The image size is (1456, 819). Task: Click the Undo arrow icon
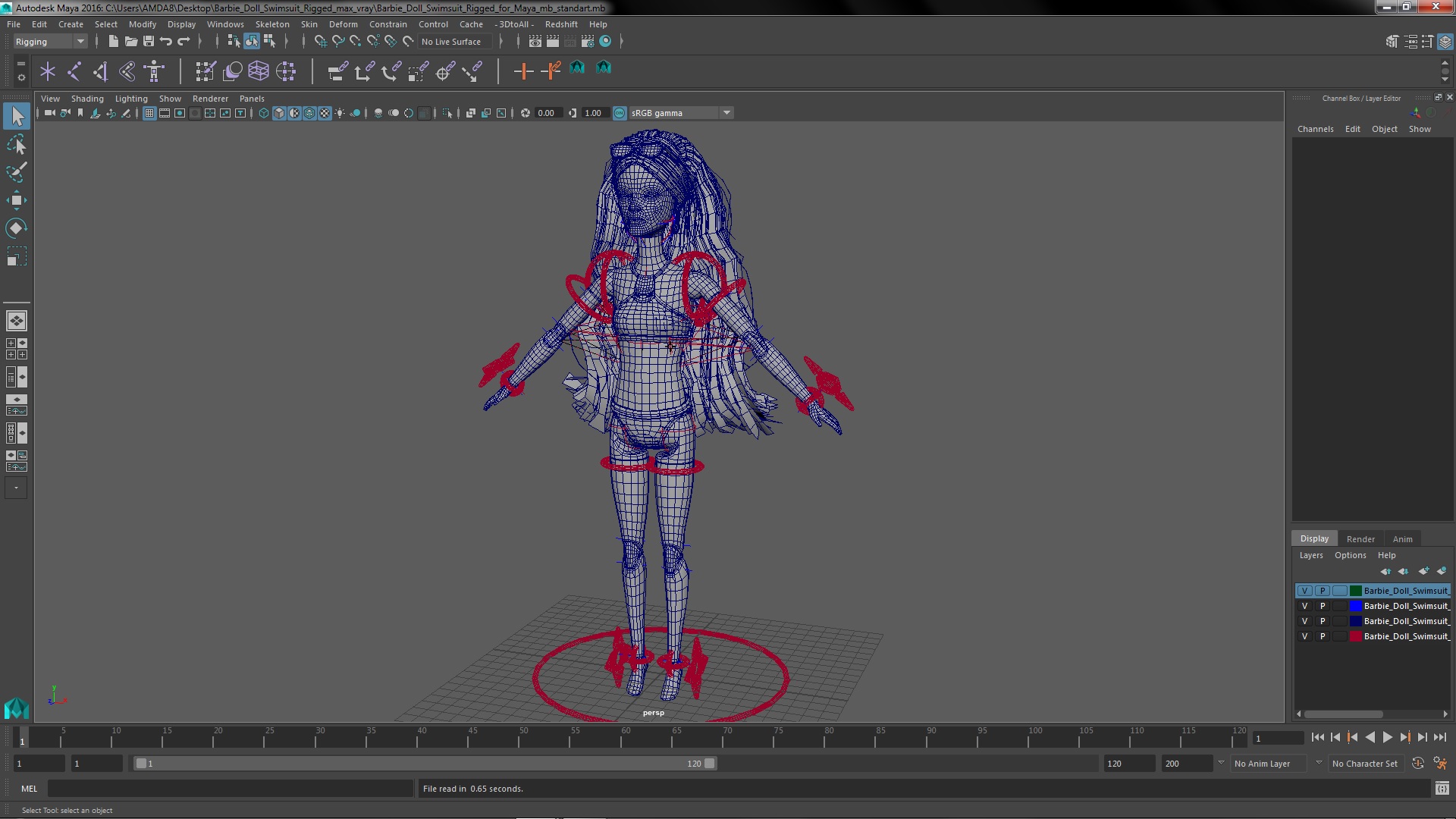[x=165, y=42]
